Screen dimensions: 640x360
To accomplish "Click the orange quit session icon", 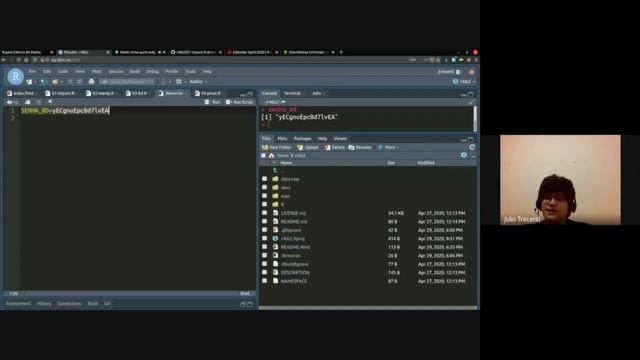I will pyautogui.click(x=472, y=72).
